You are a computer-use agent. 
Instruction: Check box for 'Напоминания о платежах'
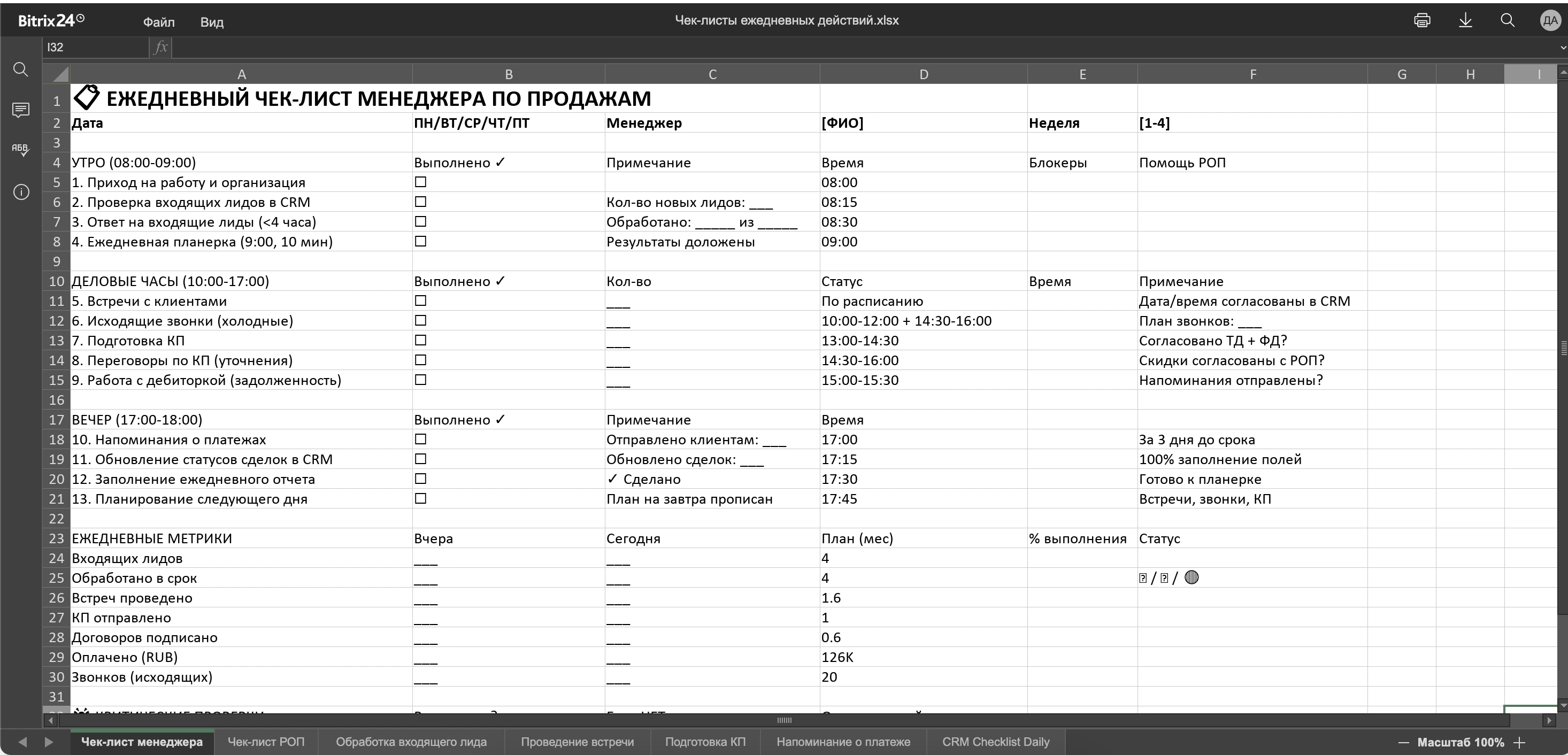coord(420,438)
